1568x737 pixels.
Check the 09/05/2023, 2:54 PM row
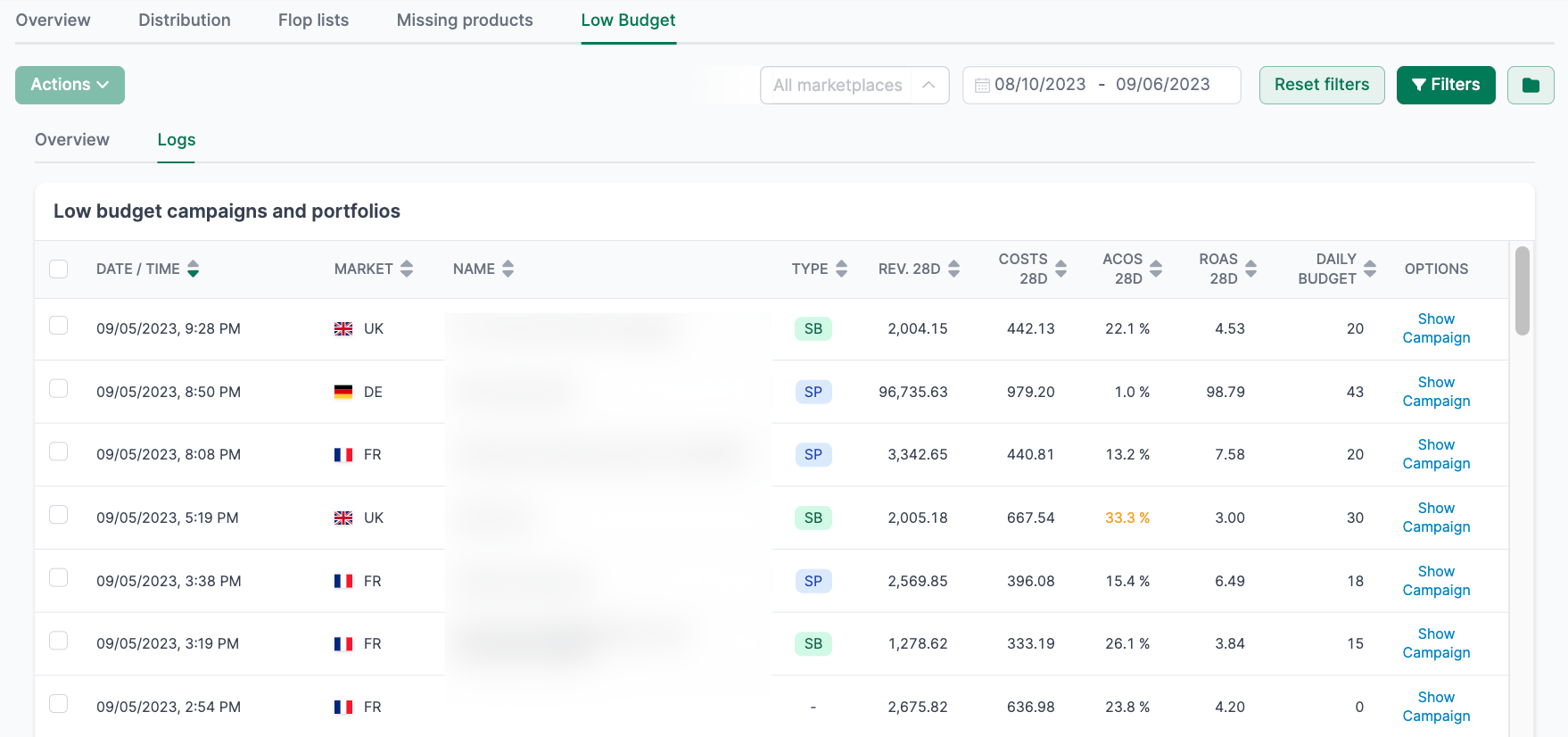pyautogui.click(x=59, y=703)
